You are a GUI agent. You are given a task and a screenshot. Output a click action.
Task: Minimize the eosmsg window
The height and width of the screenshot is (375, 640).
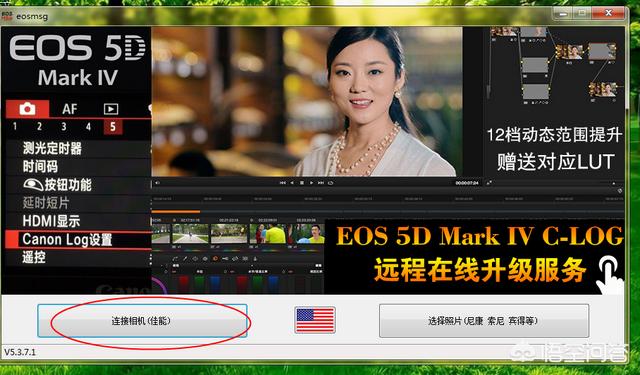[x=563, y=13]
